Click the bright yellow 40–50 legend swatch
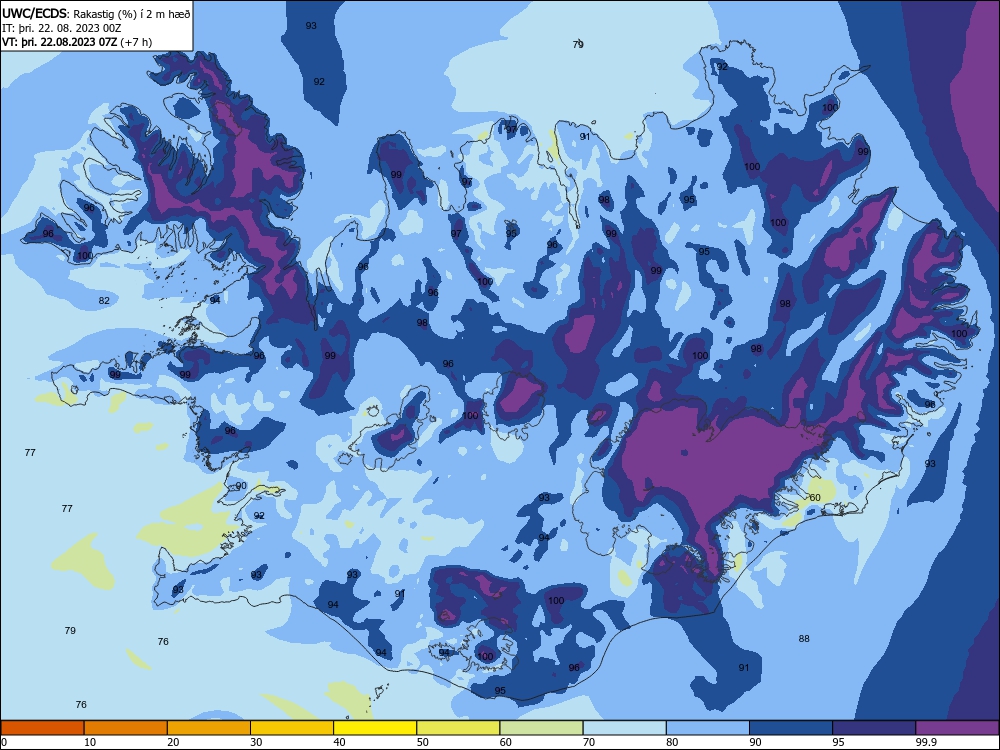This screenshot has height=750, width=1000. (375, 728)
